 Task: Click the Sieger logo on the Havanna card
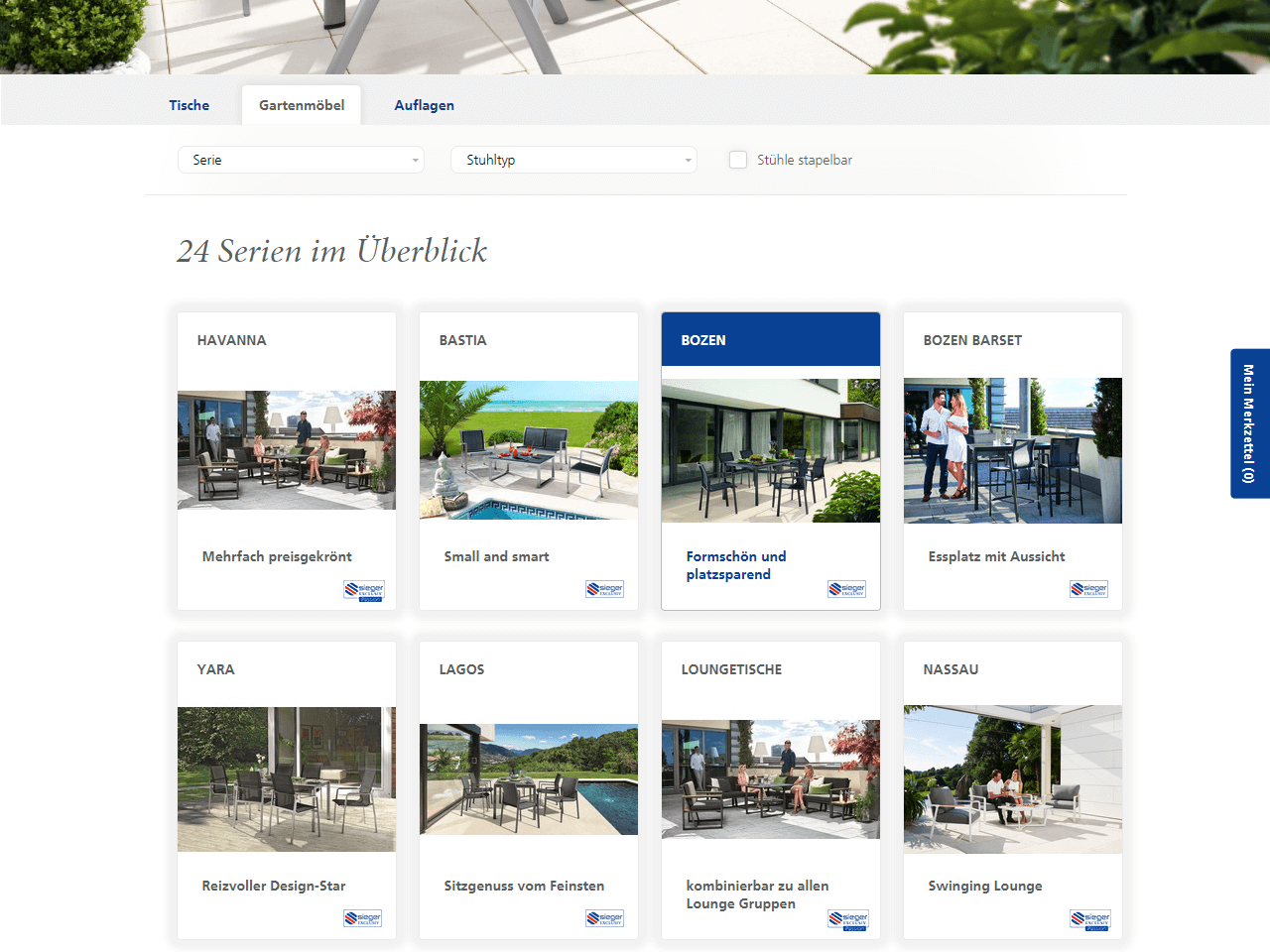(364, 591)
